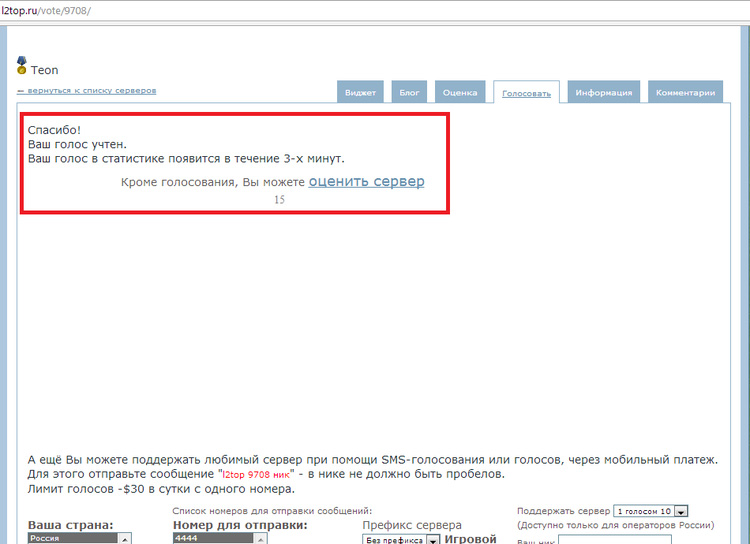Select Россия in the country list
This screenshot has height=544, width=750.
pos(73,538)
